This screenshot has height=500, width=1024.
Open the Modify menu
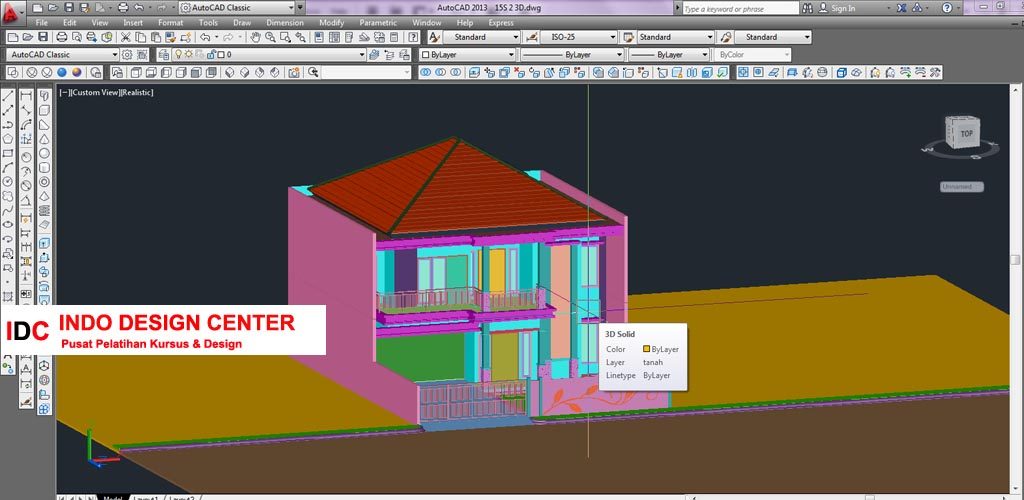coord(331,23)
